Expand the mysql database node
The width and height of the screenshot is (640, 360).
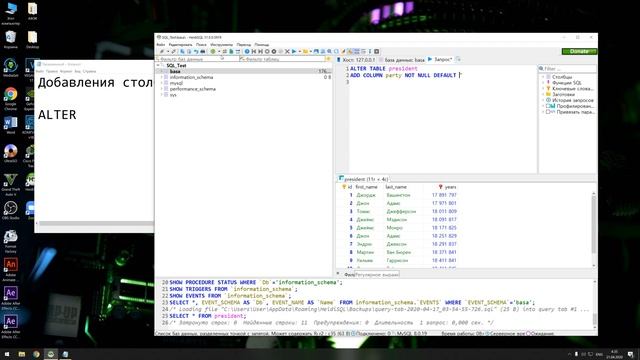click(x=162, y=83)
